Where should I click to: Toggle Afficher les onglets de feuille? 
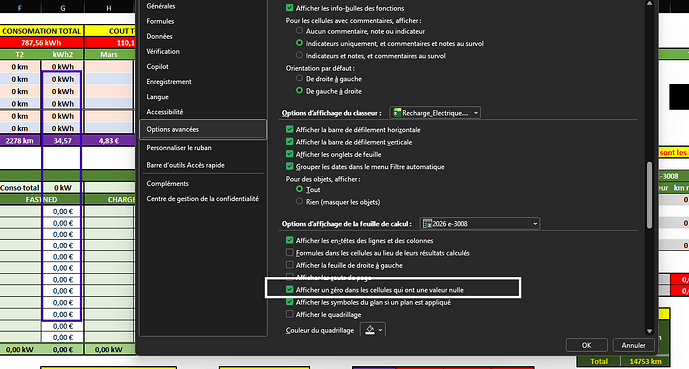[289, 154]
